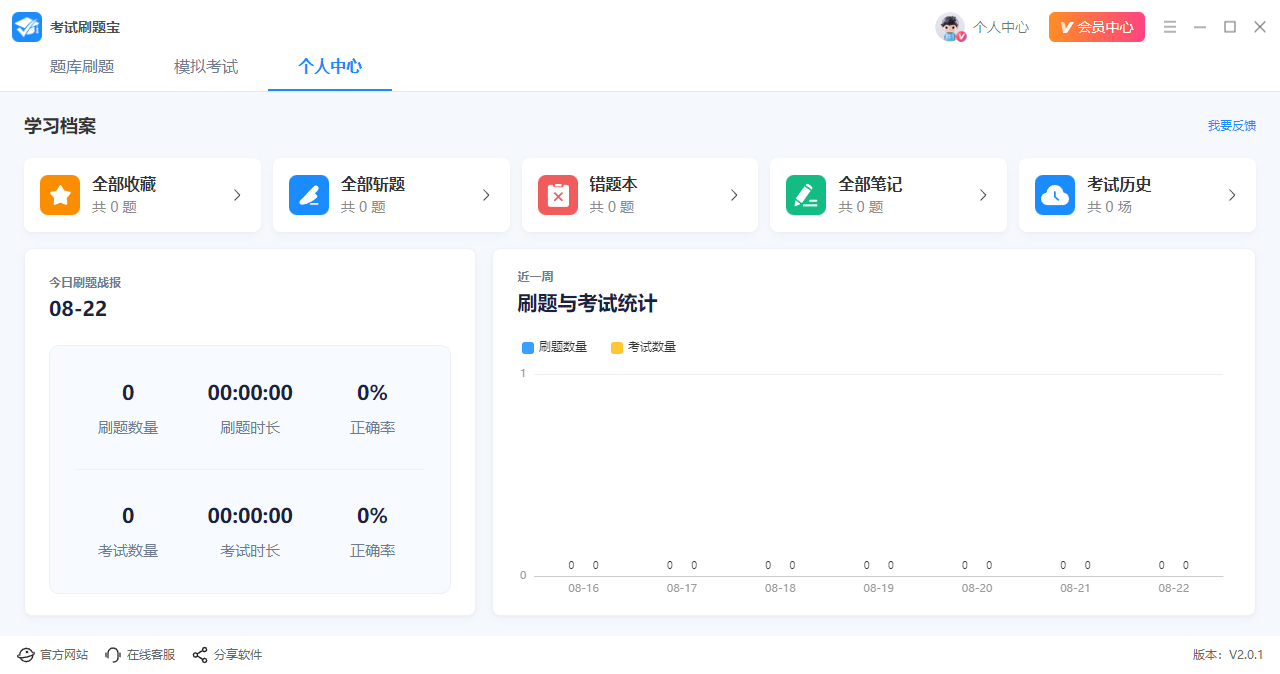This screenshot has width=1280, height=674.
Task: Click the blue cloud 考试历史 icon
Action: coord(1055,195)
